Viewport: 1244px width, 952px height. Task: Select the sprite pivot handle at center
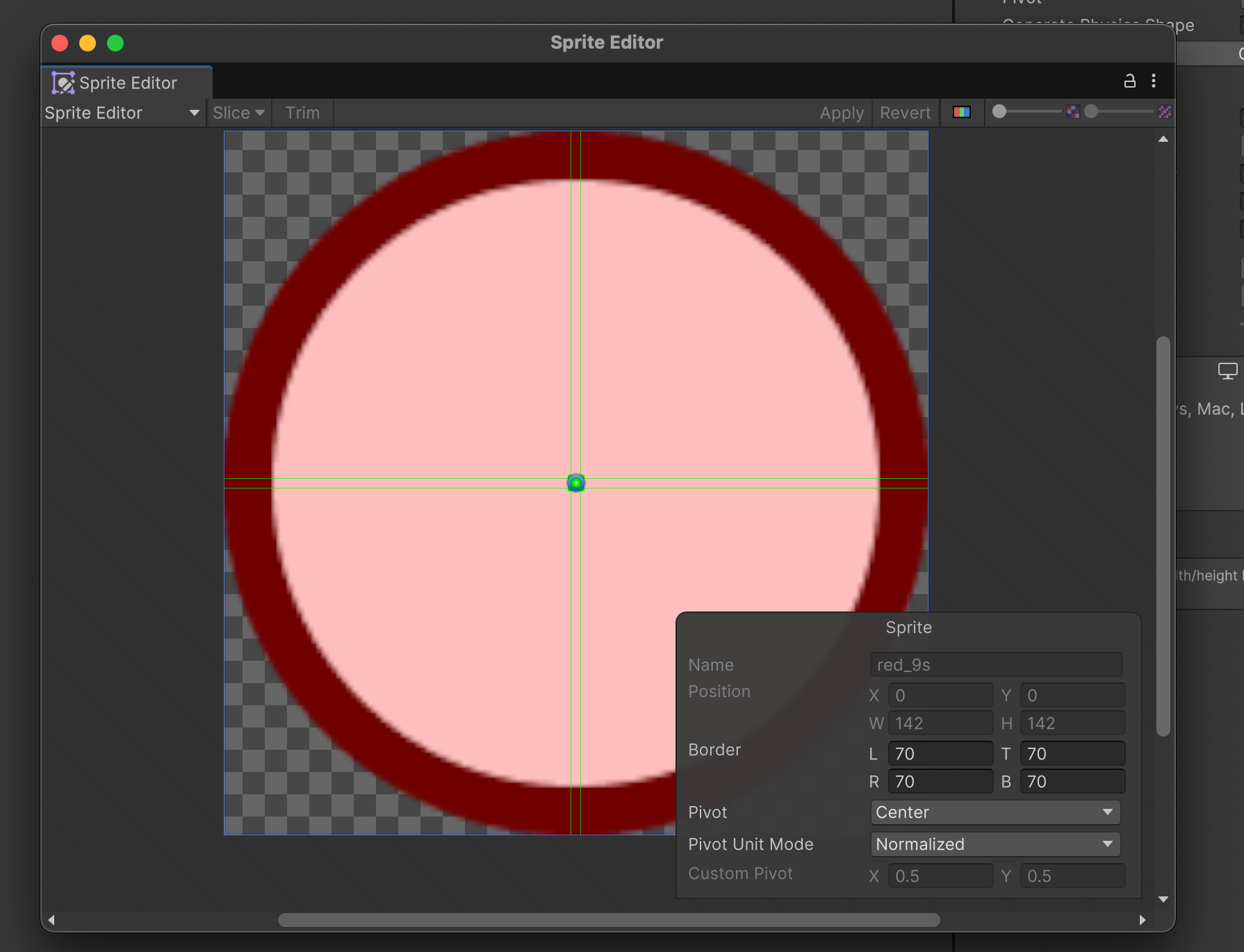pos(576,483)
